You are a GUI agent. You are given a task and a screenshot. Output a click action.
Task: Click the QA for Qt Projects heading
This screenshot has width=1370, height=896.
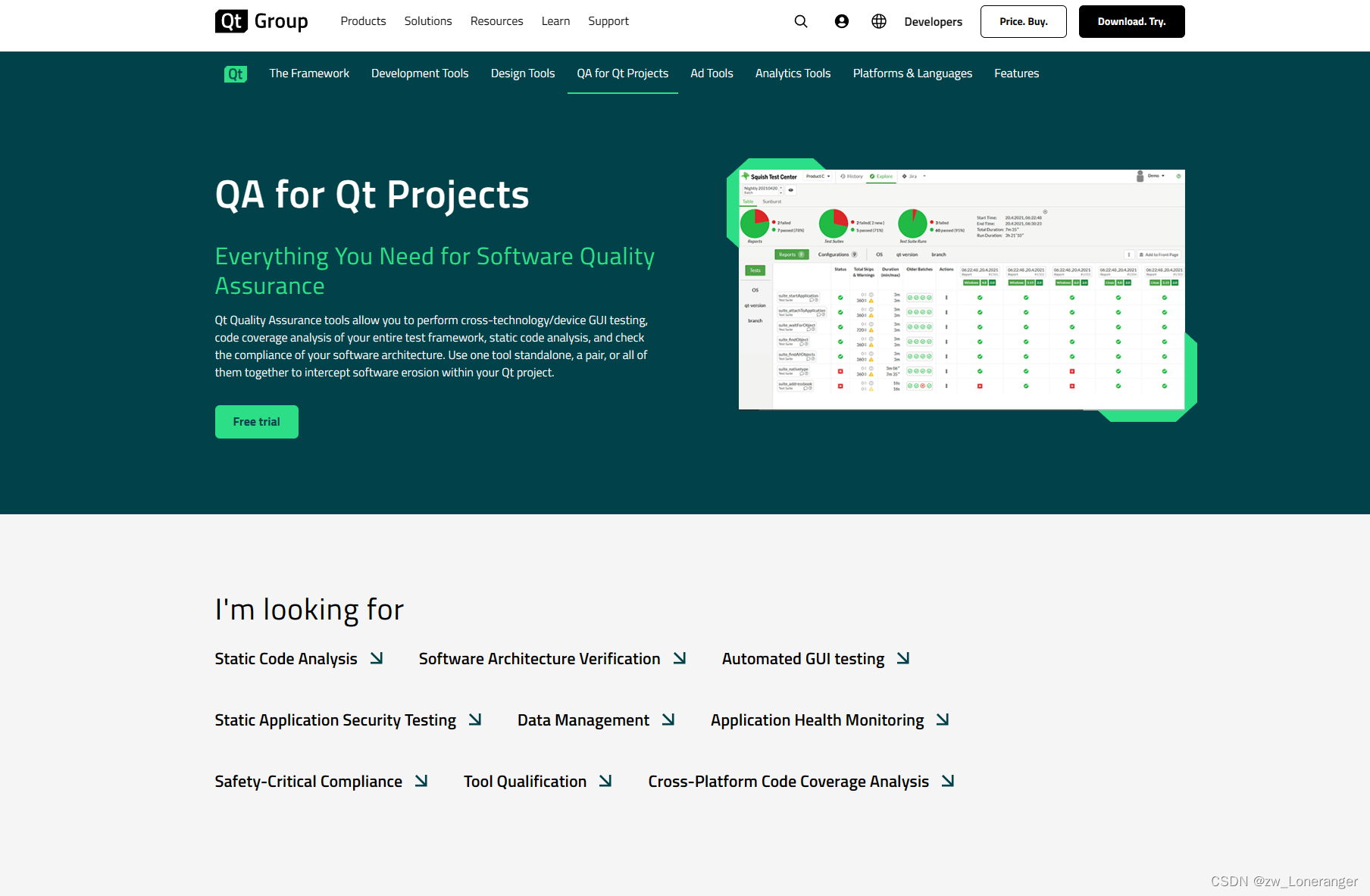(x=372, y=195)
